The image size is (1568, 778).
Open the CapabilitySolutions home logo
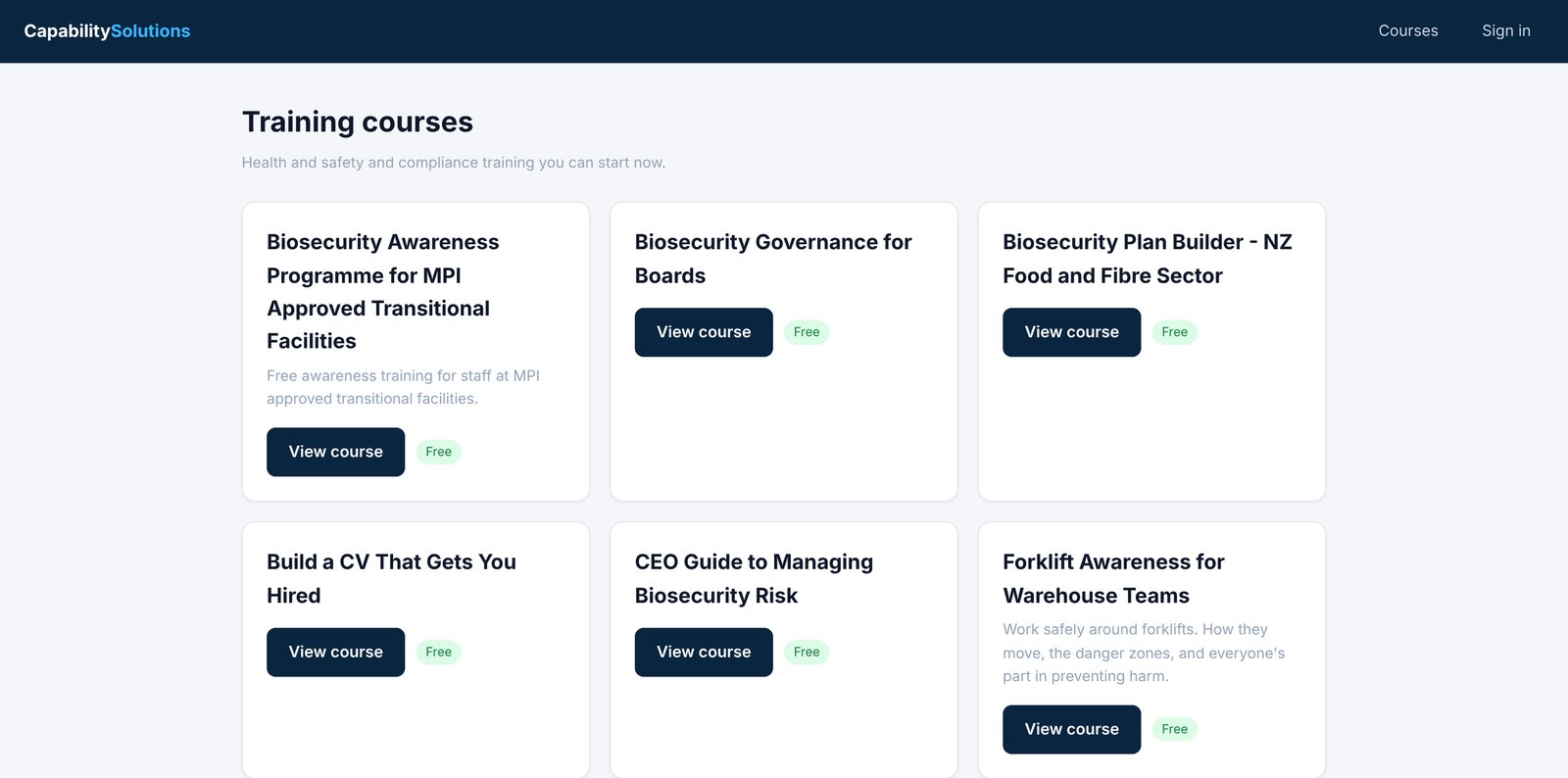coord(107,31)
